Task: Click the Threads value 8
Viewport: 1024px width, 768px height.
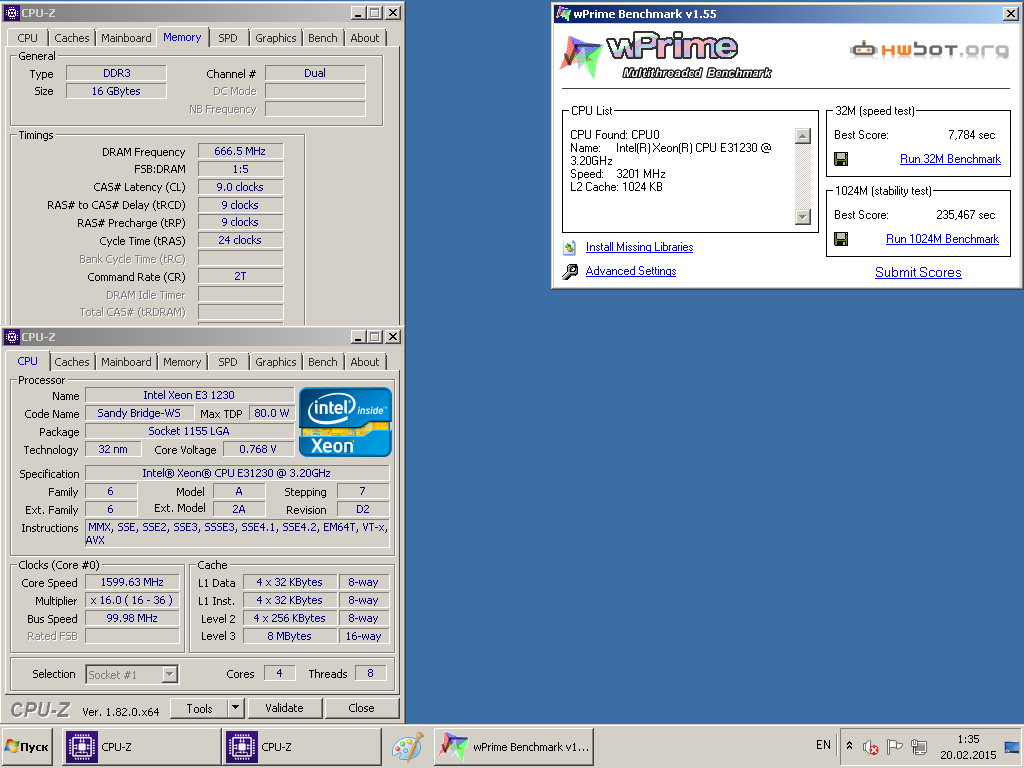Action: [370, 673]
